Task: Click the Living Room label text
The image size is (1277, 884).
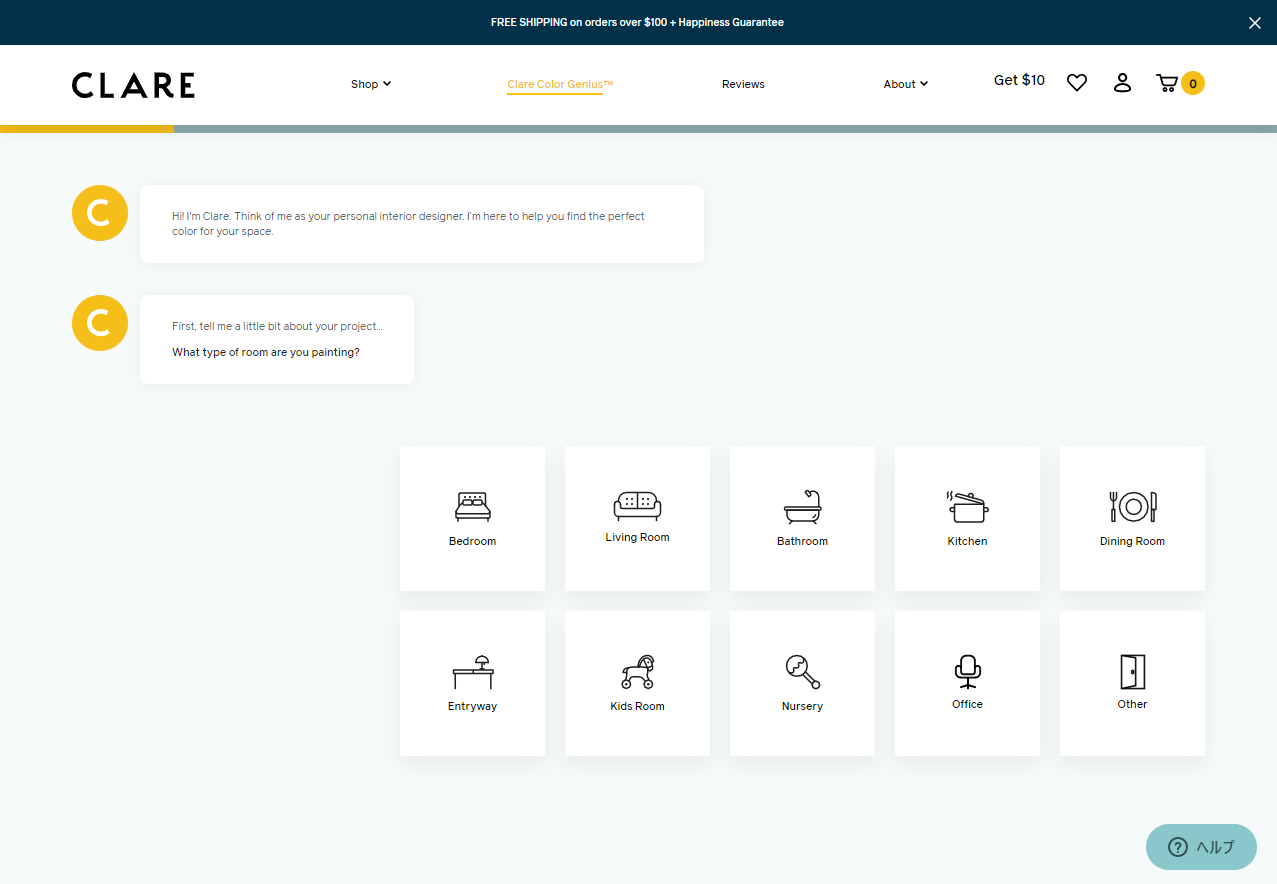Action: pos(637,537)
